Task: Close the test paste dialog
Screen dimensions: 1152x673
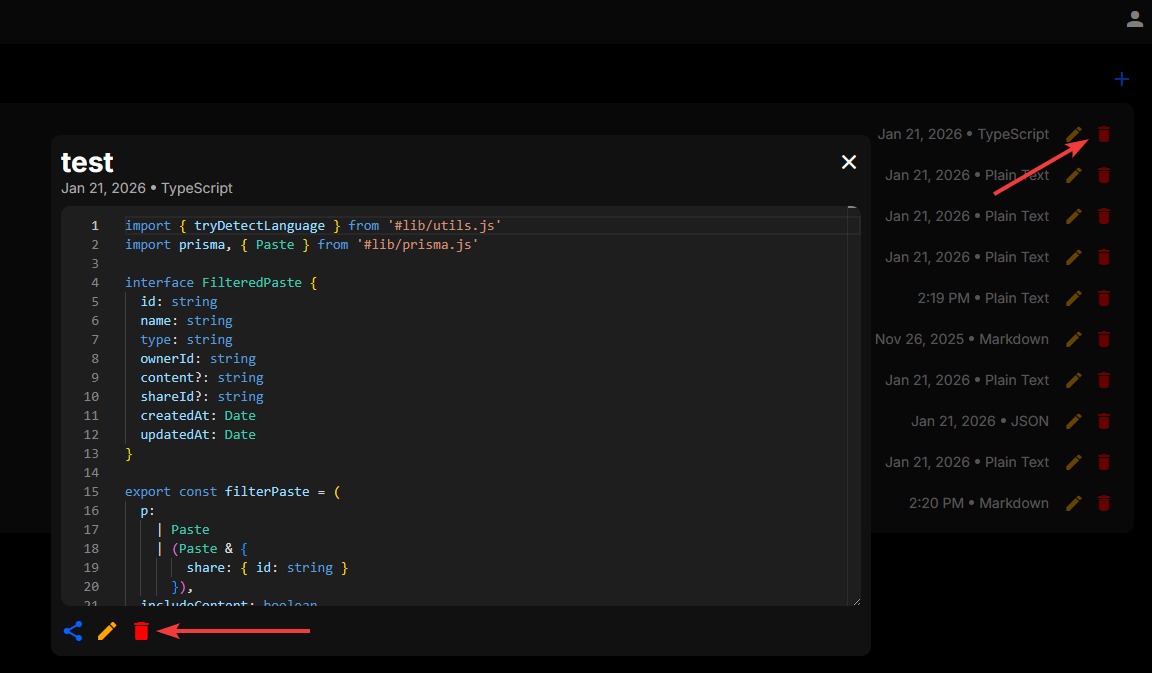Action: coord(849,162)
